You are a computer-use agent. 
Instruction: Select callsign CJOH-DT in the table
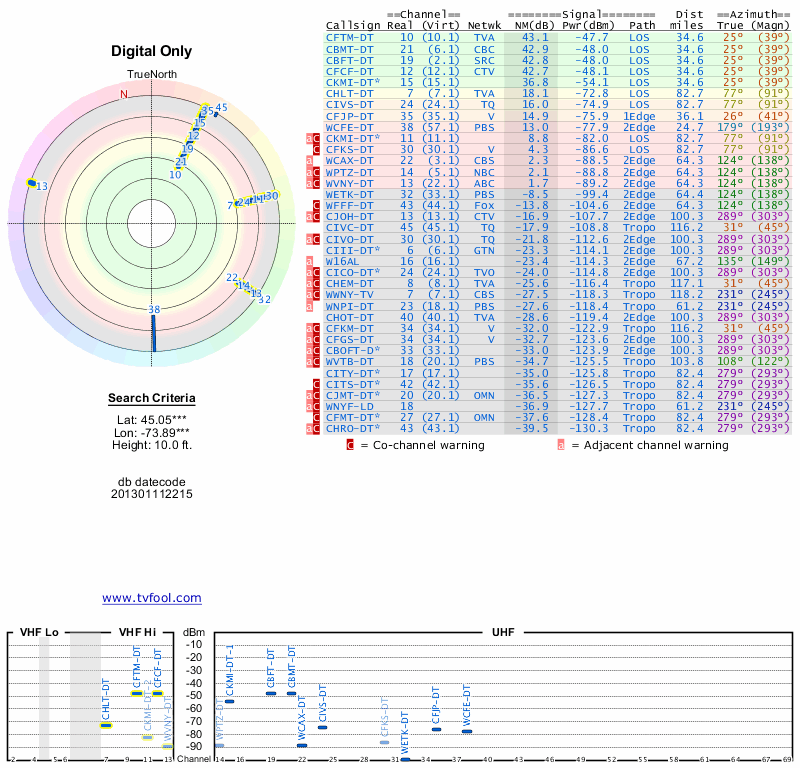point(349,216)
